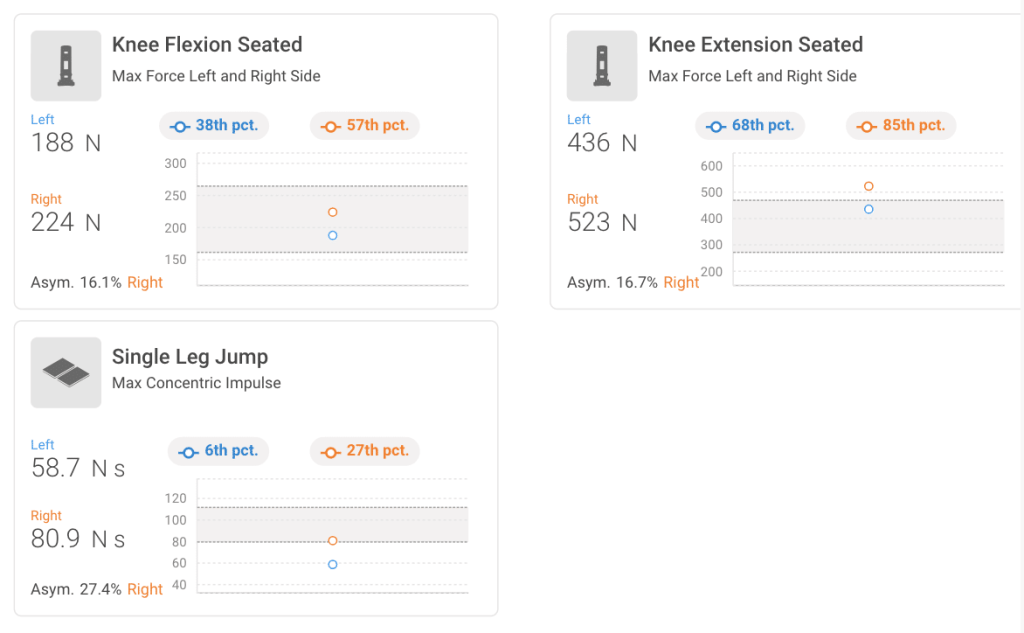
Task: Click the orange marker icon inside 27th pct badge
Action: tap(329, 451)
